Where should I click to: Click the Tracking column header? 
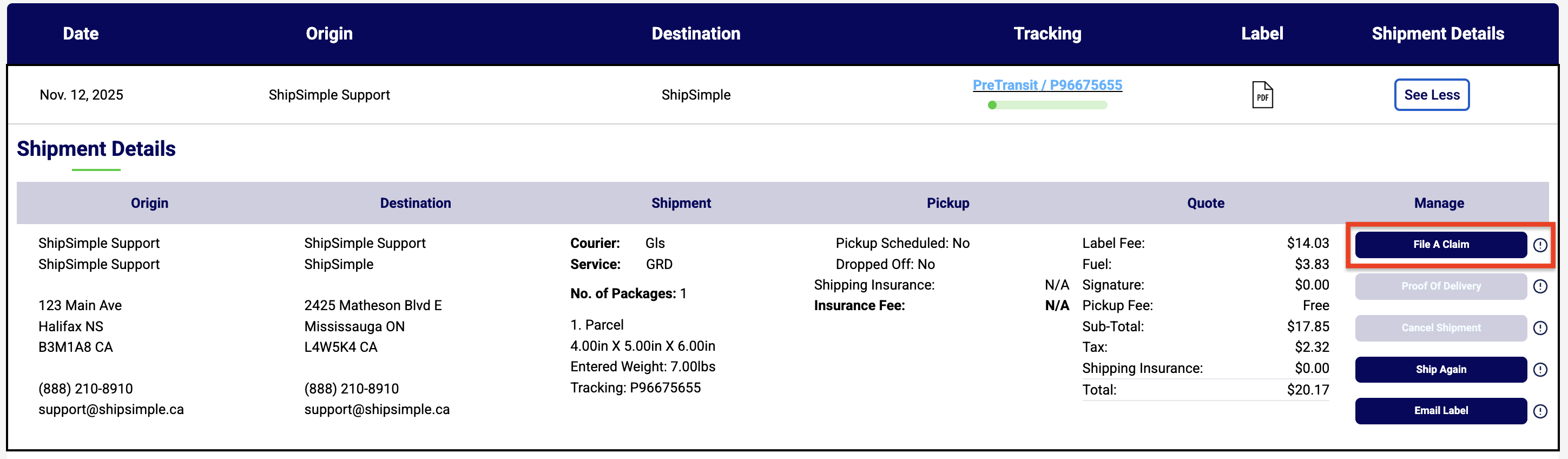[x=1047, y=34]
